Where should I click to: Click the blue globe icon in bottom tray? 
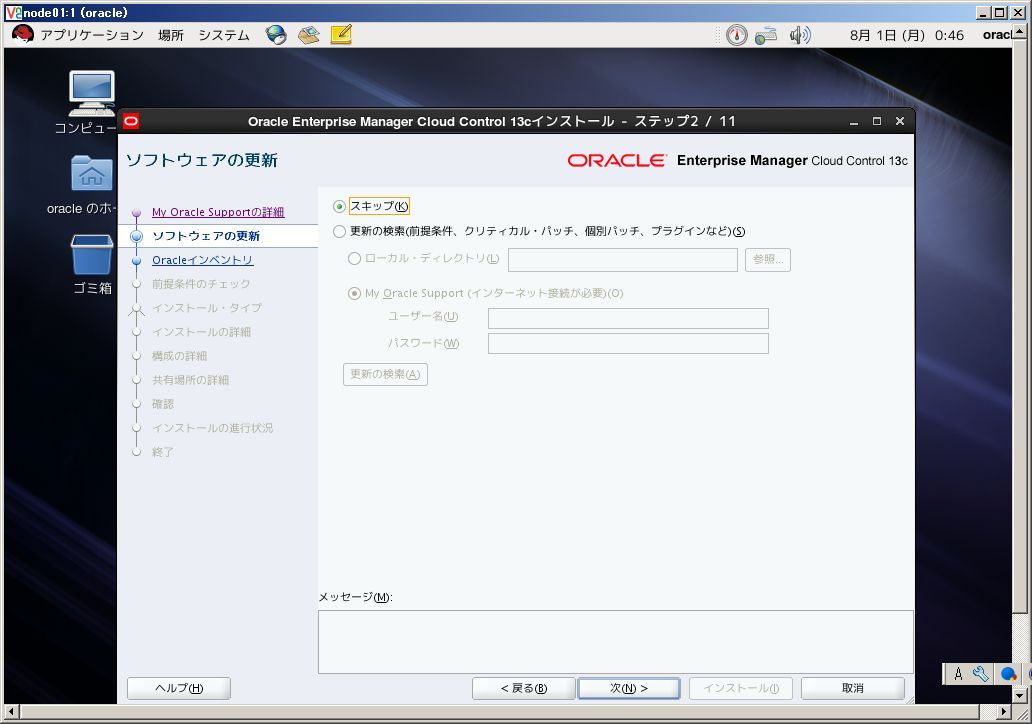(x=1008, y=674)
